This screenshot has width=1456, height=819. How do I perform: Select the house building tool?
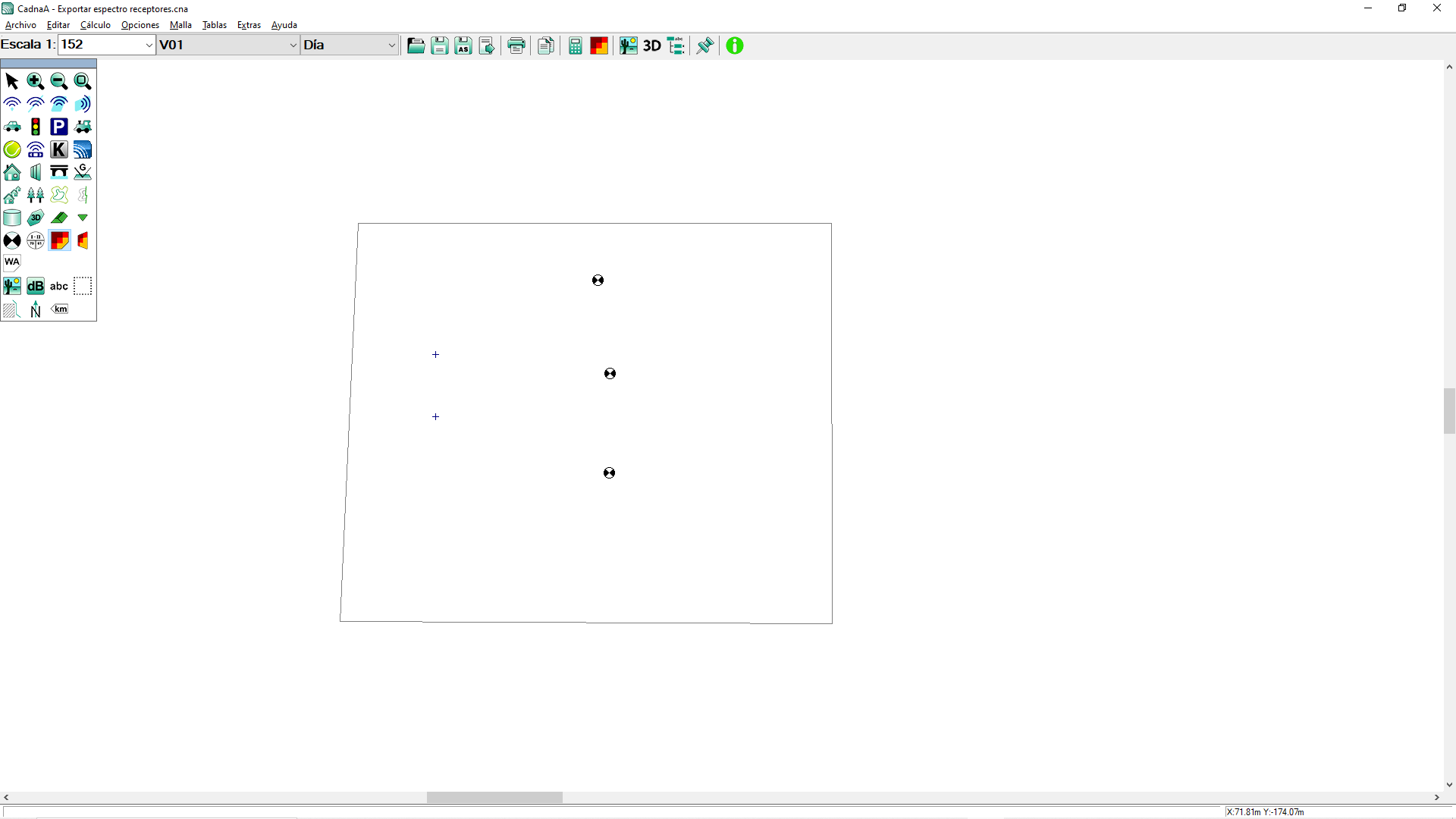pos(12,172)
